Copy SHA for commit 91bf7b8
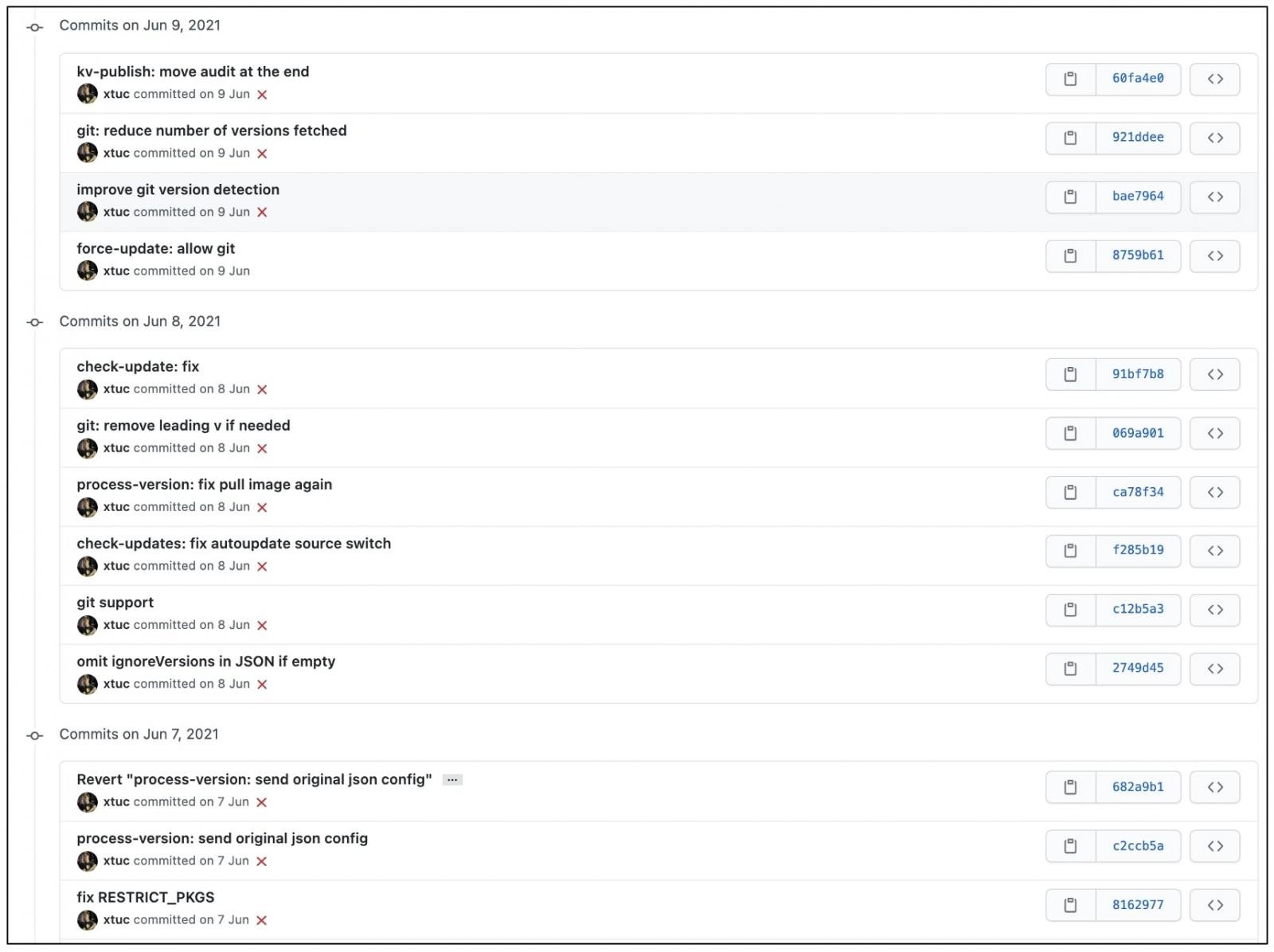Viewport: 1274px width, 952px height. (1070, 374)
